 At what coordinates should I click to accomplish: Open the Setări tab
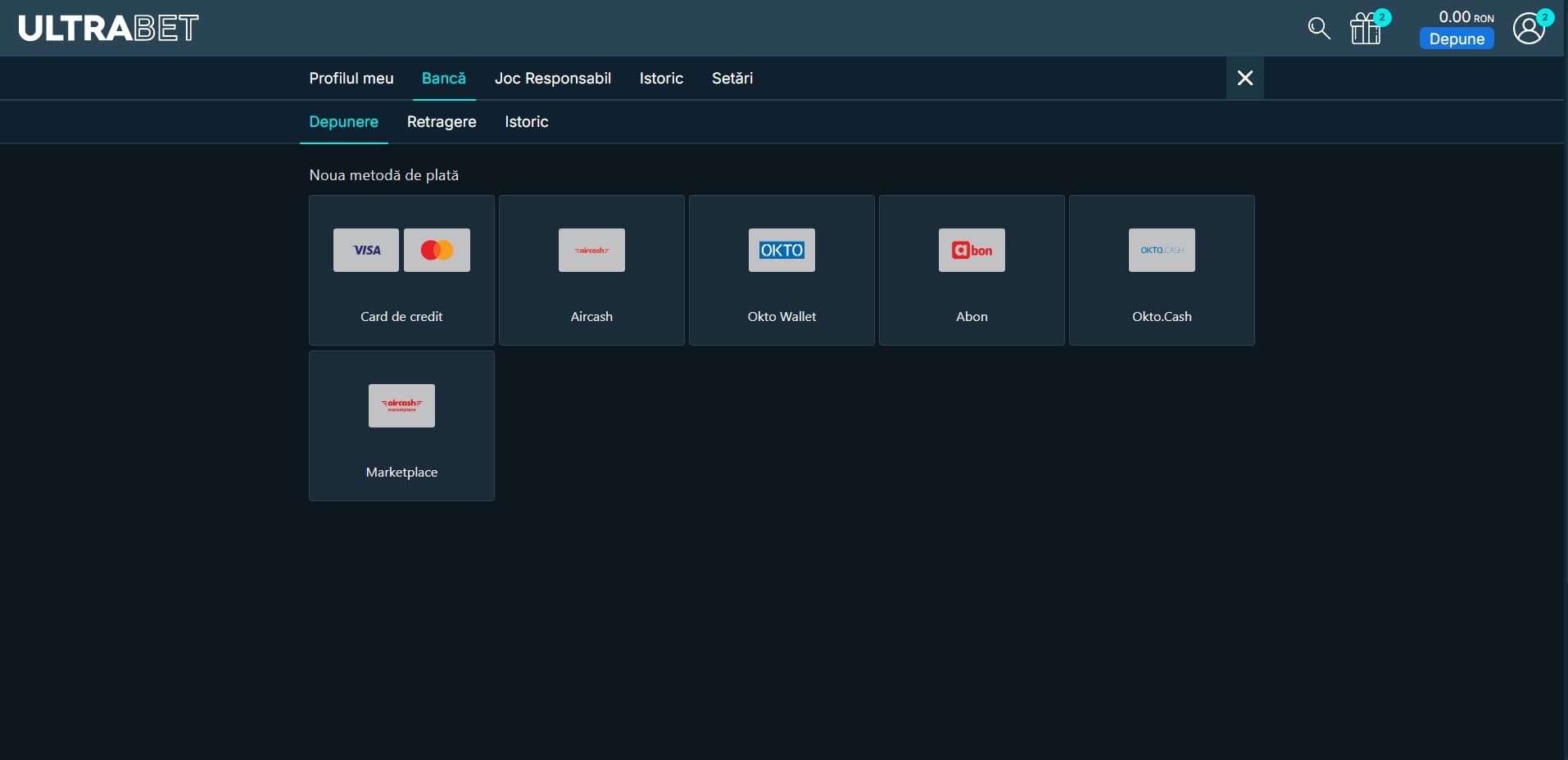(x=732, y=79)
